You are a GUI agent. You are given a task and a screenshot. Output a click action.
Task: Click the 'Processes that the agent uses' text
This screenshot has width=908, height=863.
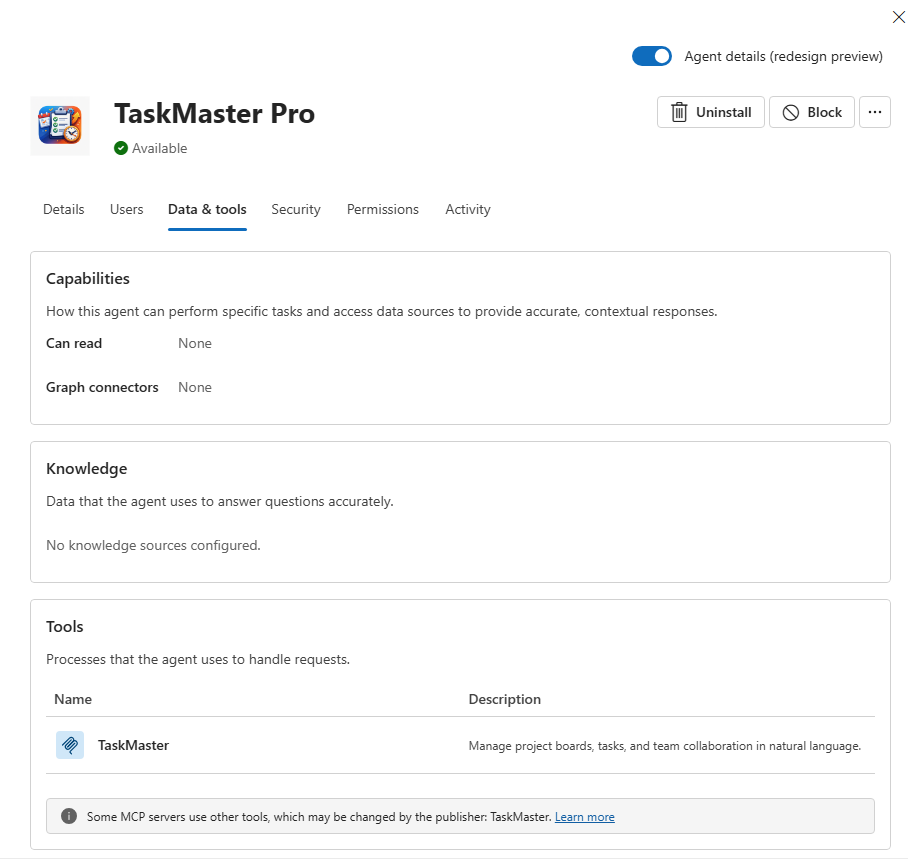click(x=198, y=660)
